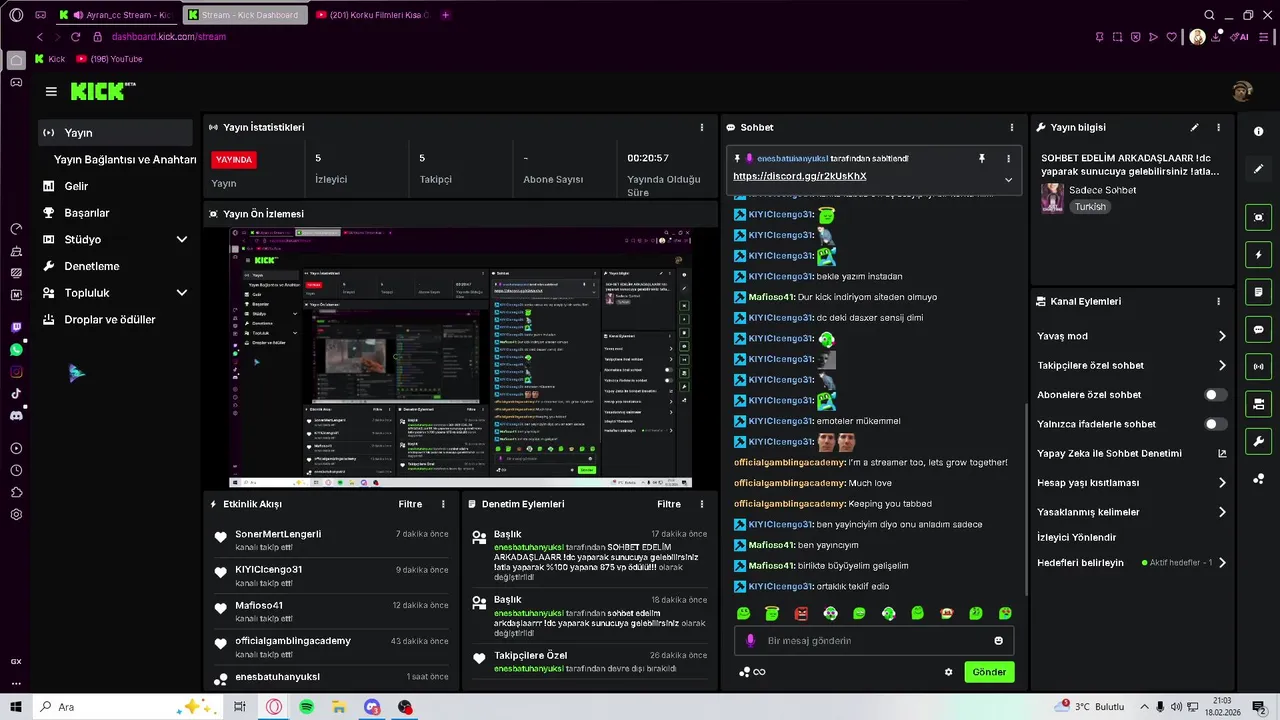Open the three-dot menu of Yayın bilgisi panel
The image size is (1280, 720).
[x=1218, y=127]
